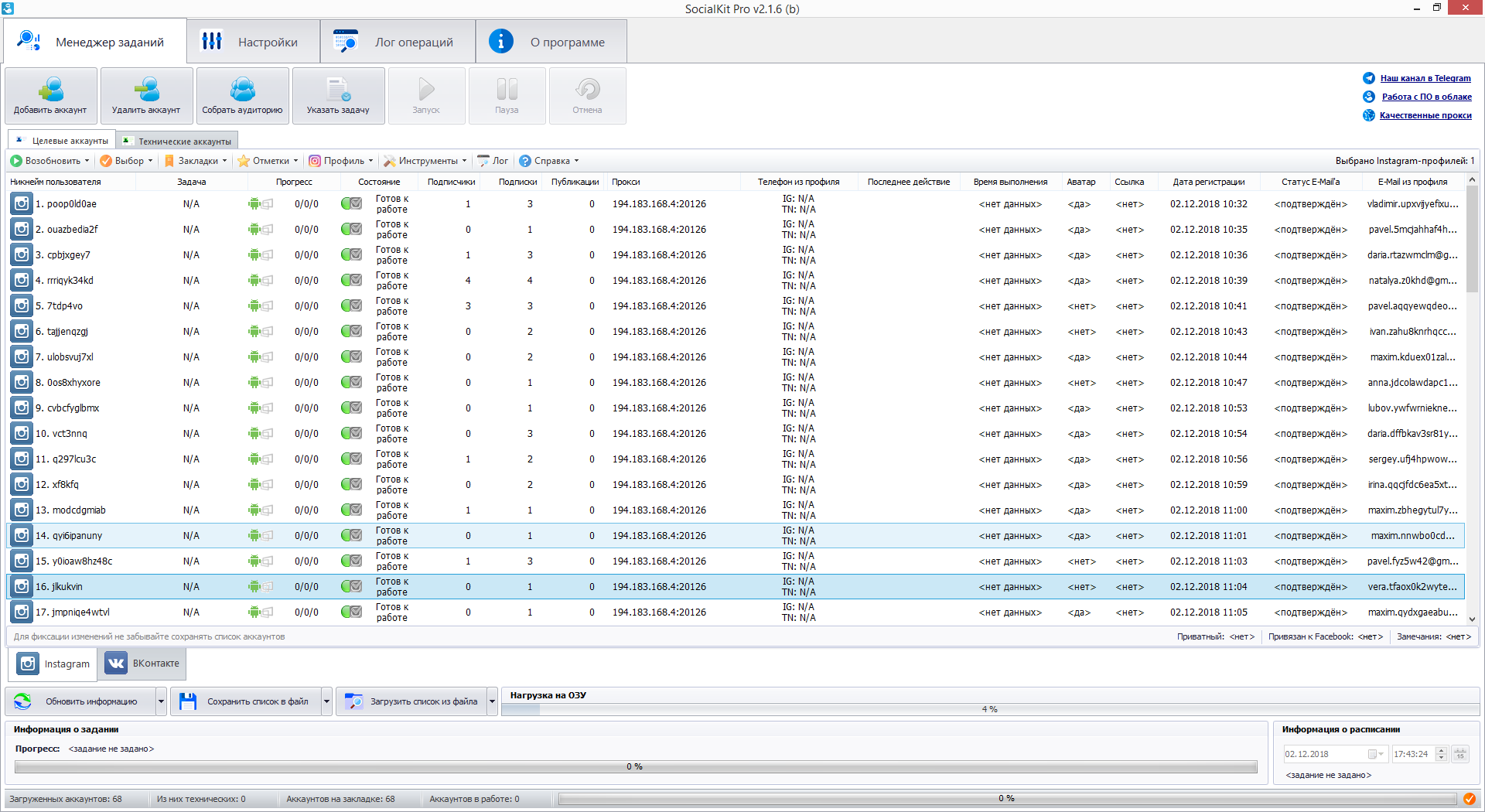Toggle state switch for tajjenqzgj
The image size is (1485, 812).
coord(351,332)
